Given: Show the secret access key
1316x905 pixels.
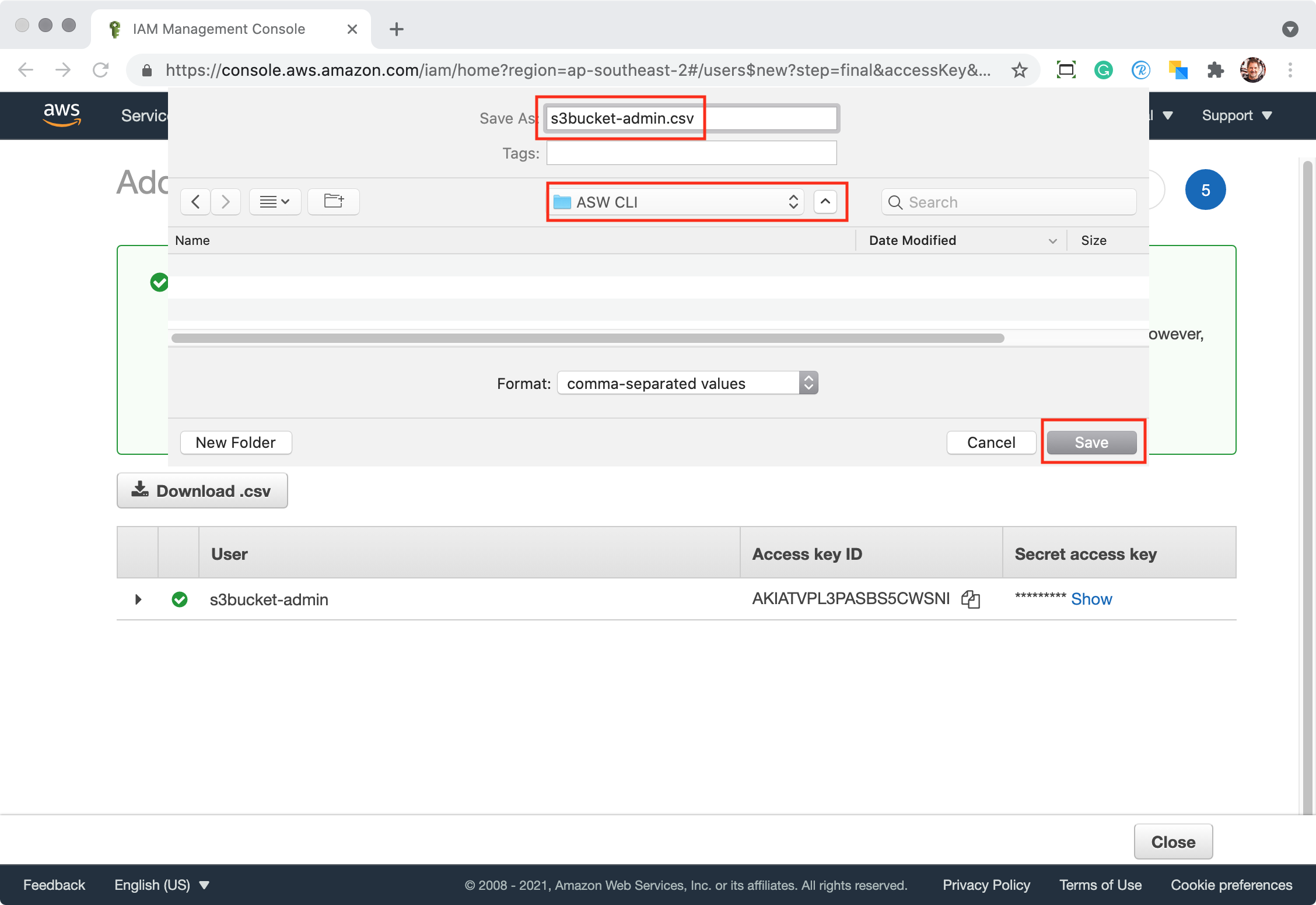Looking at the screenshot, I should pos(1091,599).
